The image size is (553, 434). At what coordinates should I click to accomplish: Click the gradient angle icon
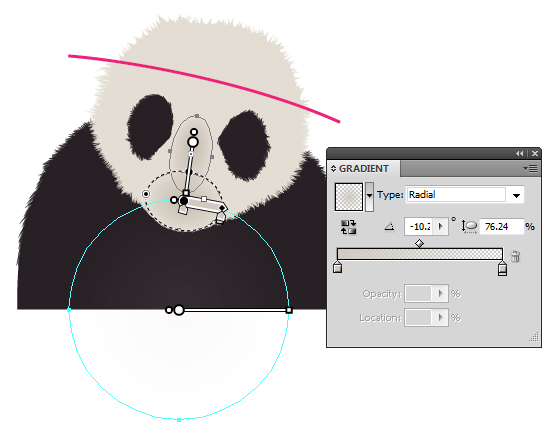pos(389,226)
